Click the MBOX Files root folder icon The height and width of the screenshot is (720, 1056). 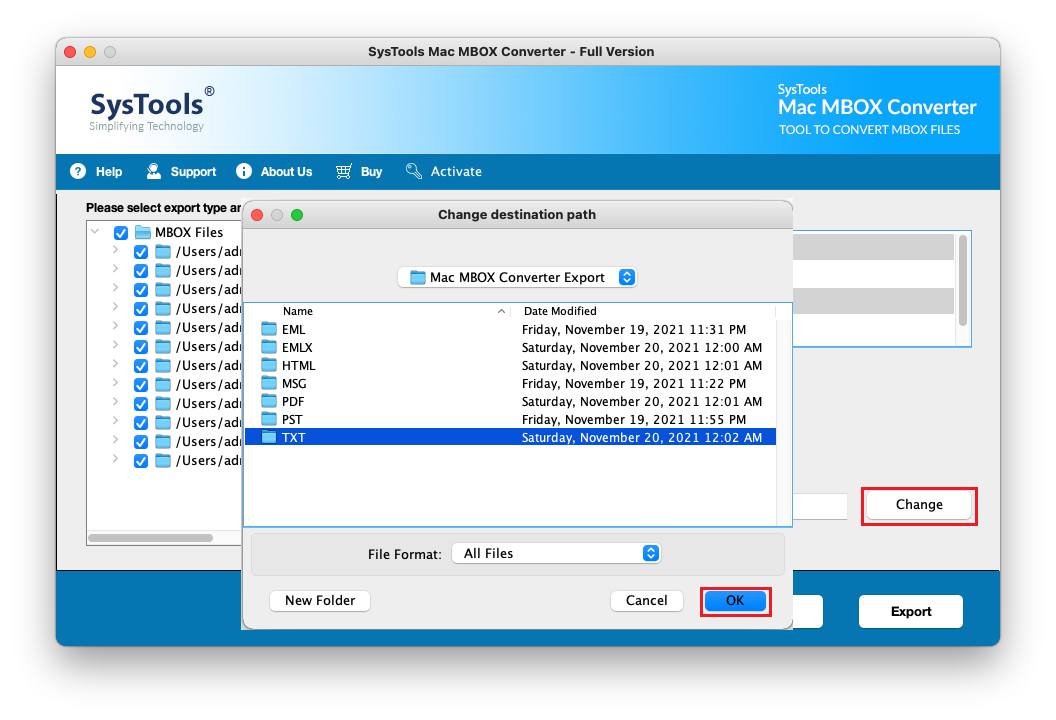[x=143, y=232]
